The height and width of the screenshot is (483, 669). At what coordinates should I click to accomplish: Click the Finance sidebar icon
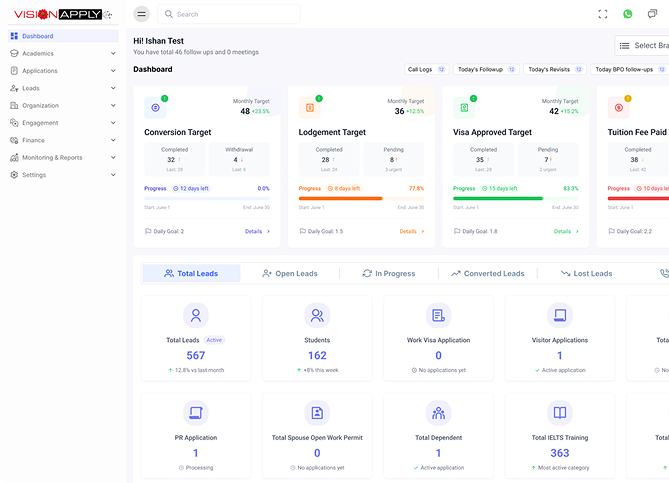(x=14, y=140)
